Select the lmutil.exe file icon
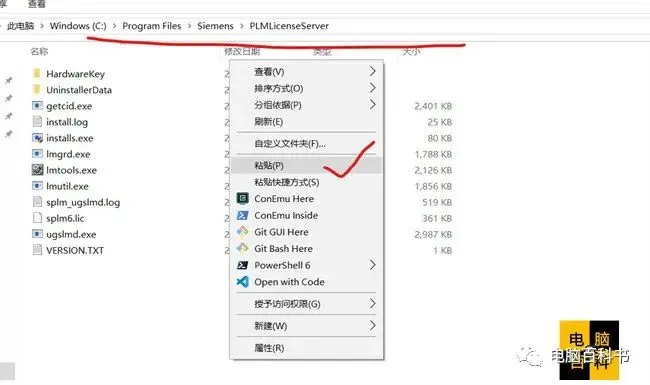650x385 pixels. pyautogui.click(x=37, y=186)
